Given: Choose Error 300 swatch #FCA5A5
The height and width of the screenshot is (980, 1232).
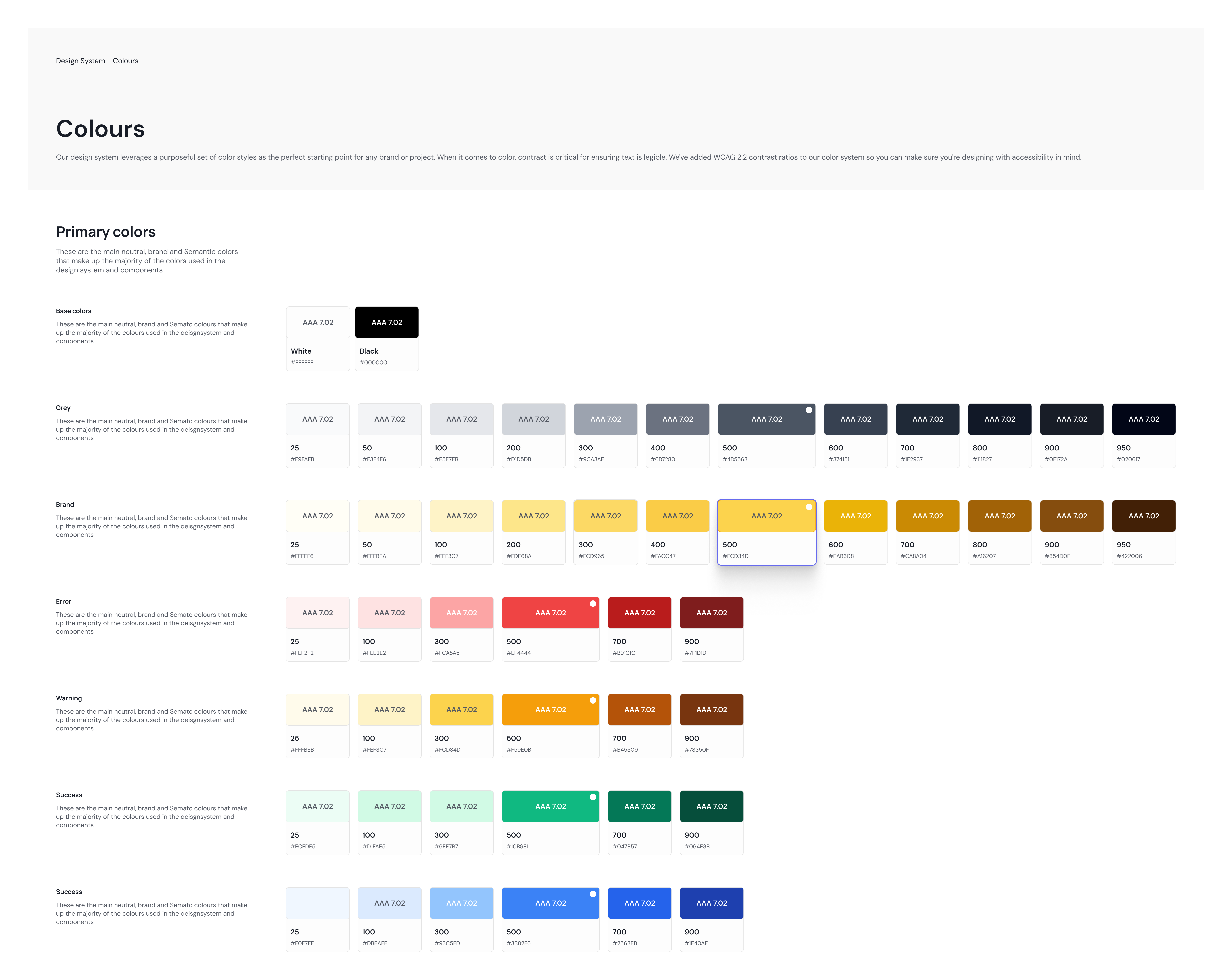Looking at the screenshot, I should pyautogui.click(x=462, y=629).
